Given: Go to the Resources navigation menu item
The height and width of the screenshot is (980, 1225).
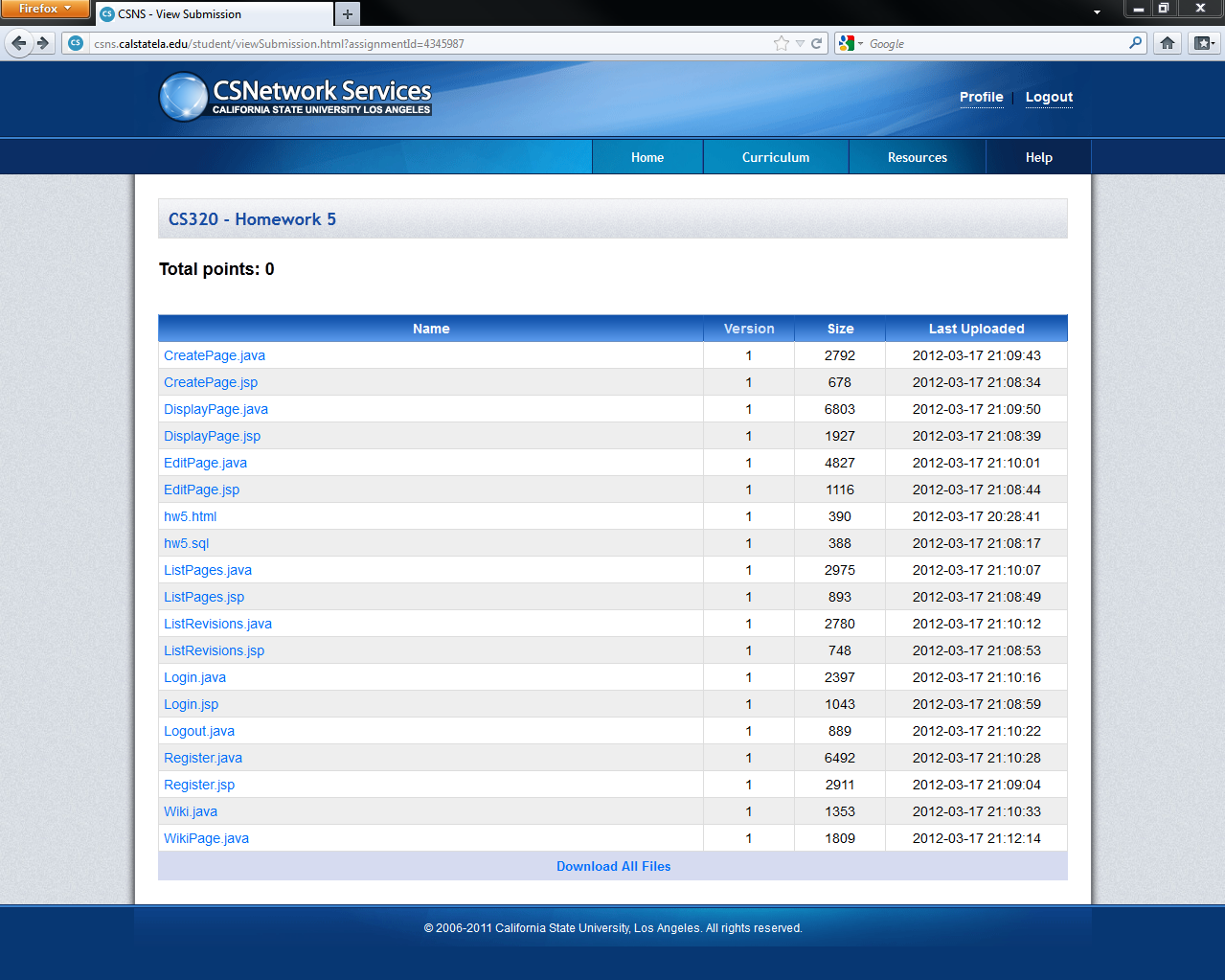Looking at the screenshot, I should click(917, 157).
